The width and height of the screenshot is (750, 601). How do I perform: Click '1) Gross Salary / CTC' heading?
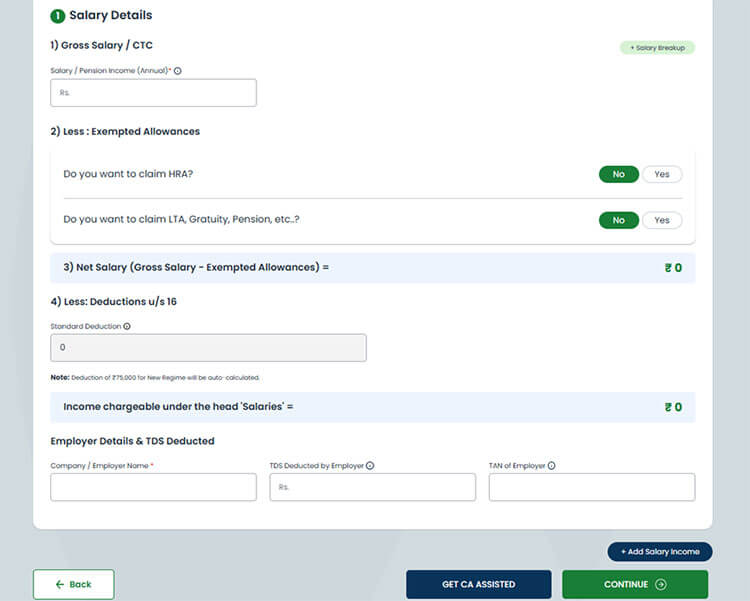click(101, 45)
